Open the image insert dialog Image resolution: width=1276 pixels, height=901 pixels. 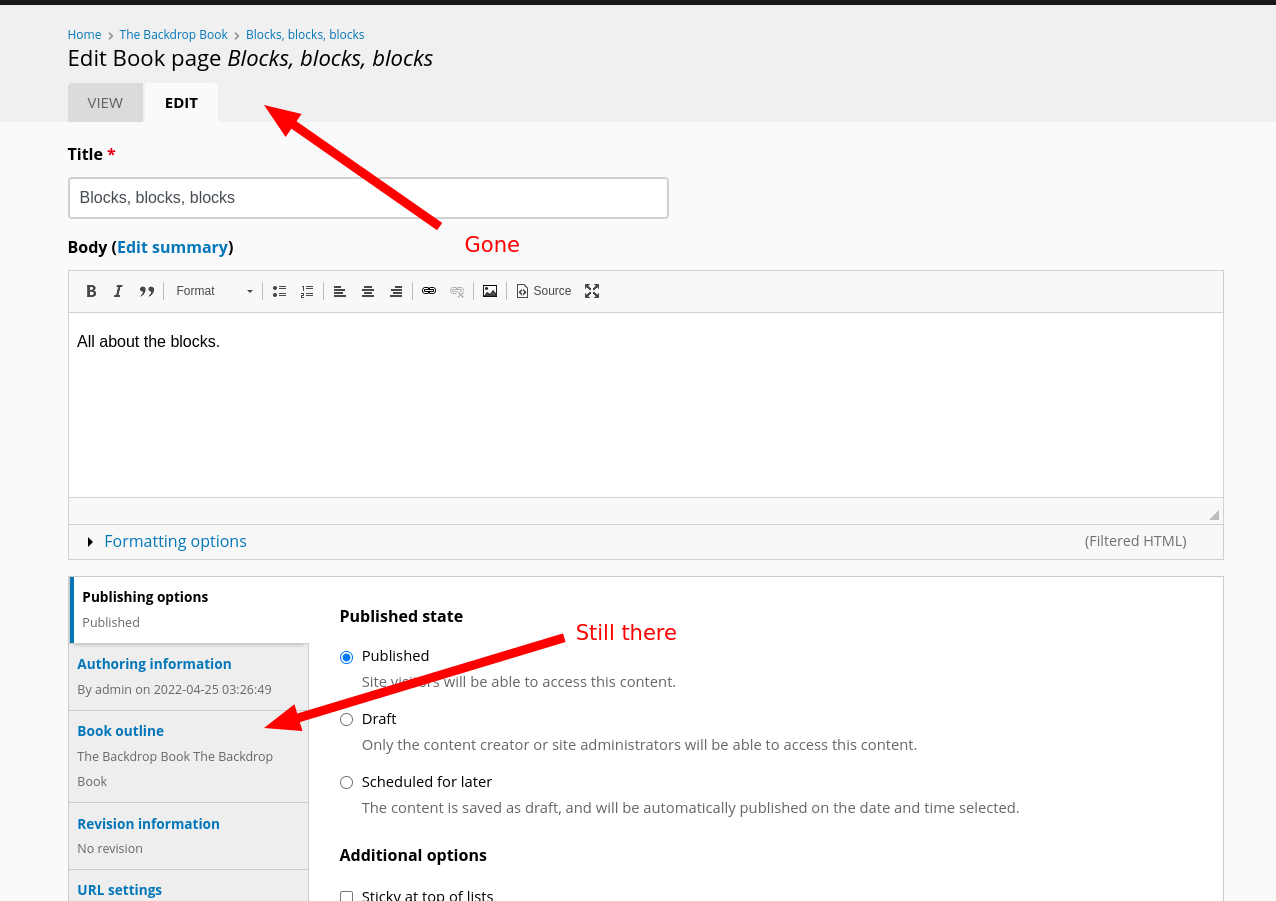tap(489, 291)
